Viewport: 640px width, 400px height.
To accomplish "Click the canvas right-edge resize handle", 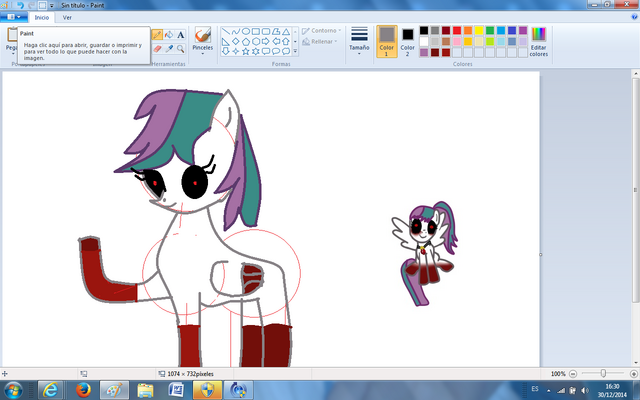I will tap(541, 254).
